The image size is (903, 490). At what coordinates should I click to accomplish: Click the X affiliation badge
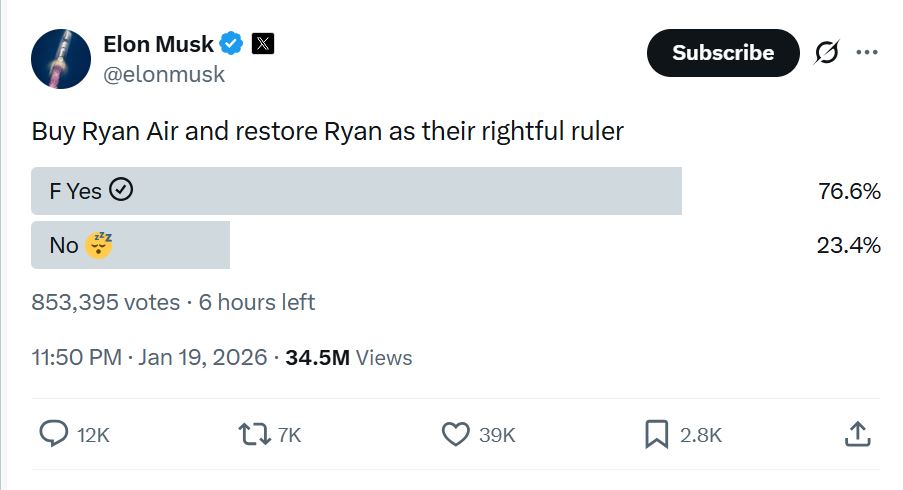tap(262, 44)
